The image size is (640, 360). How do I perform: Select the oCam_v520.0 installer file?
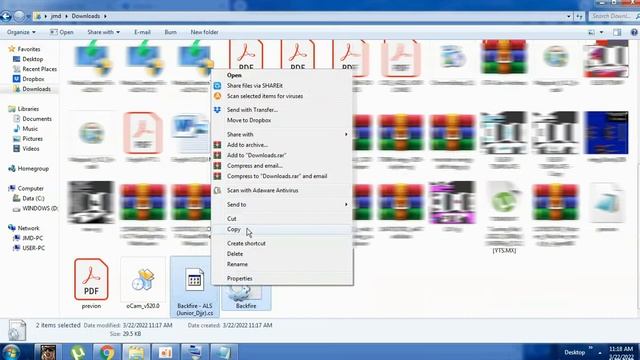[143, 283]
